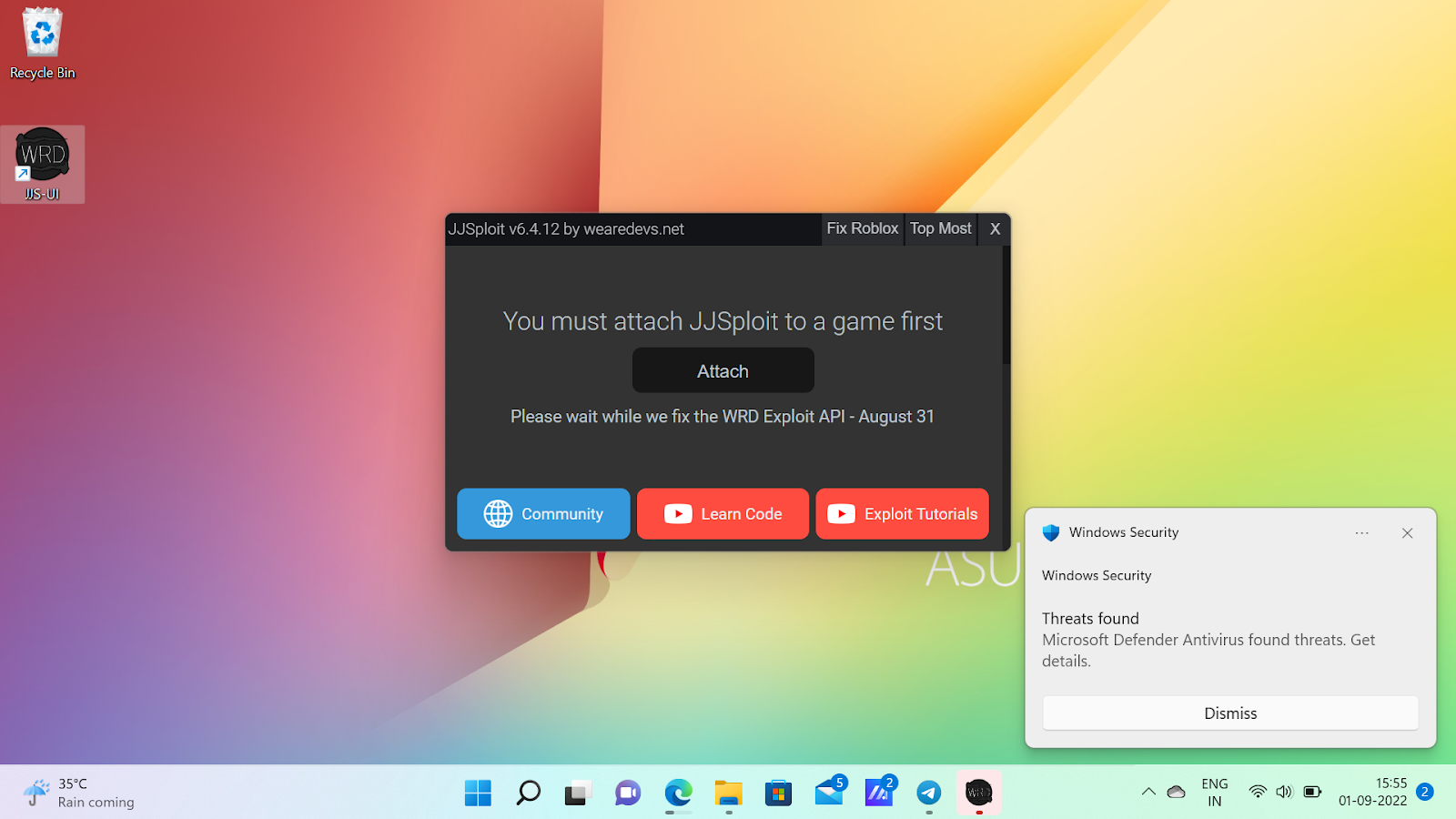Screen dimensions: 1456x819
Task: Click the JJSploit vertical scrollbar
Action: (1006, 305)
